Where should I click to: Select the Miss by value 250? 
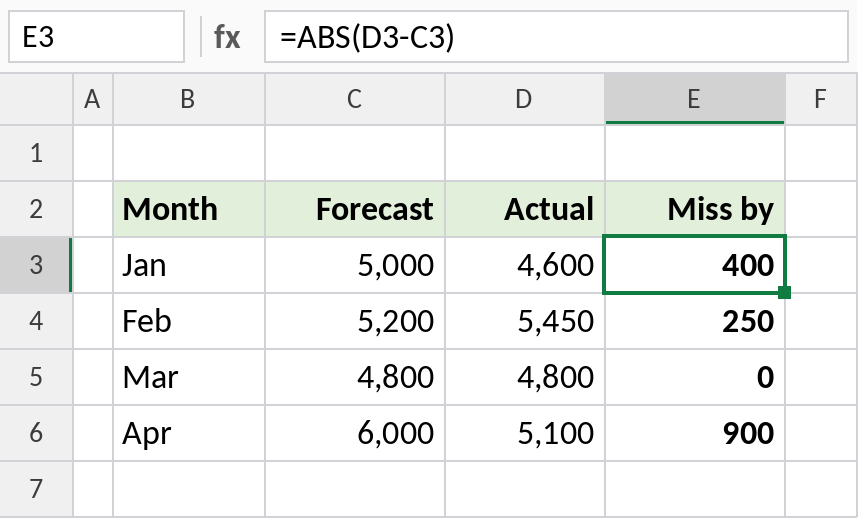click(x=695, y=321)
